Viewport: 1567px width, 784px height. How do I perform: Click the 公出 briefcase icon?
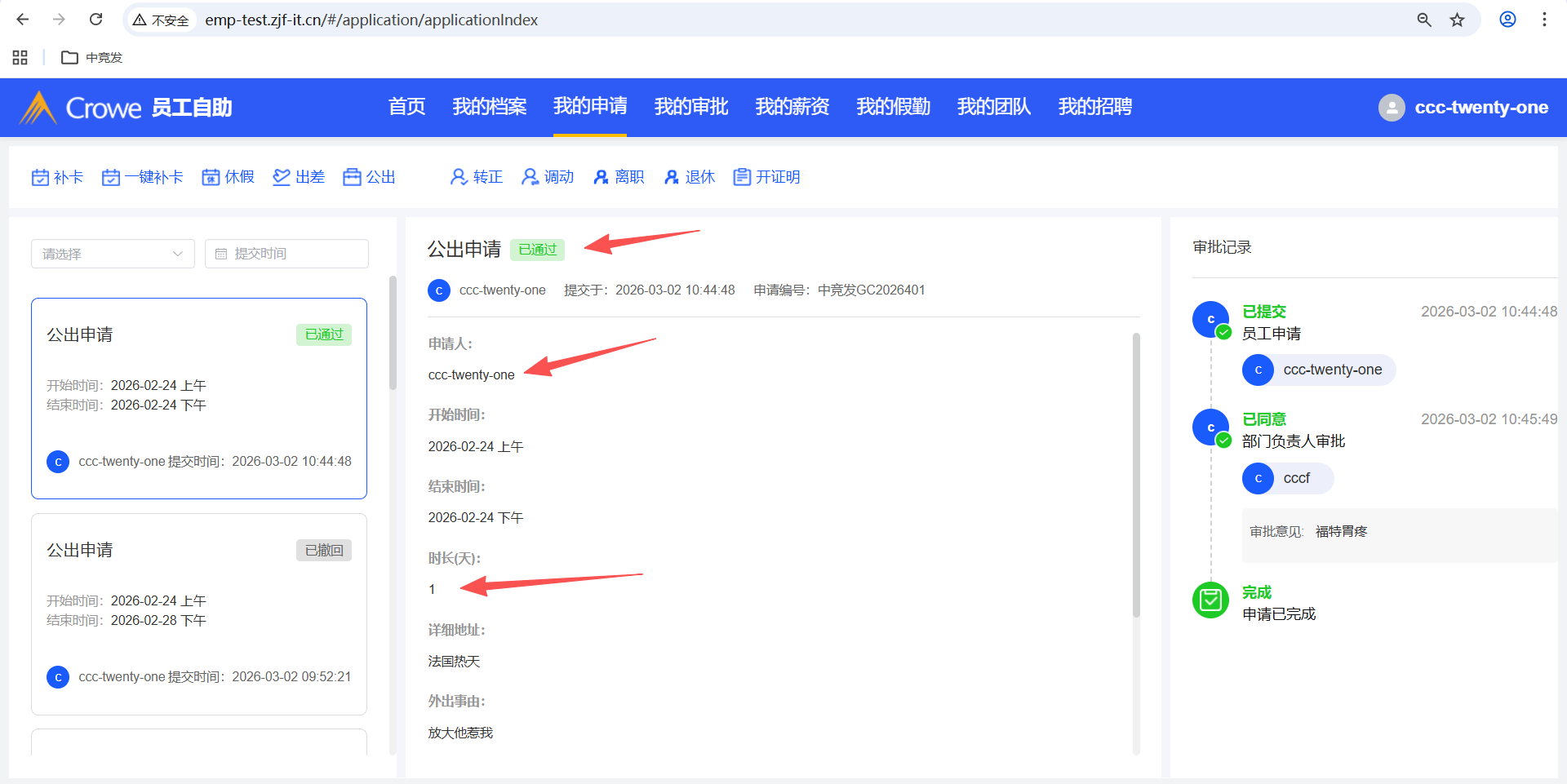tap(352, 177)
